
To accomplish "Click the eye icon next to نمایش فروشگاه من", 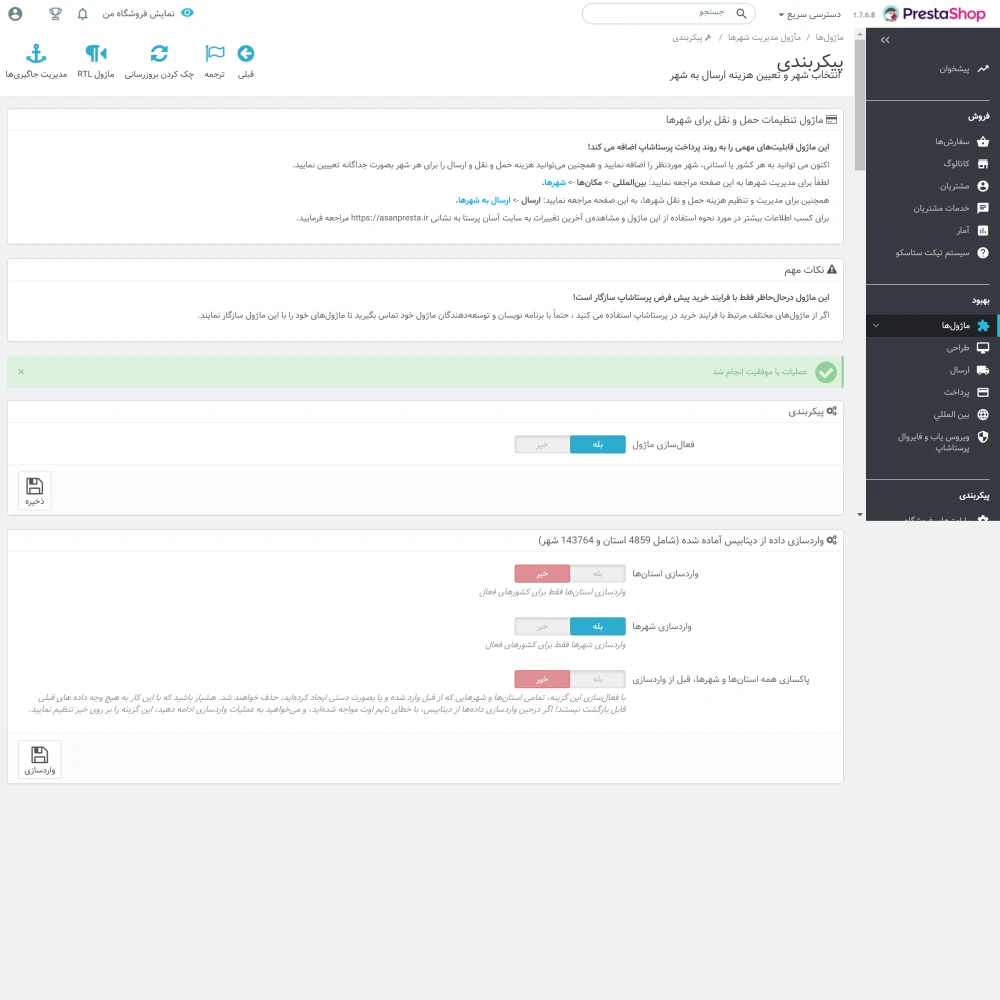I will pyautogui.click(x=188, y=13).
